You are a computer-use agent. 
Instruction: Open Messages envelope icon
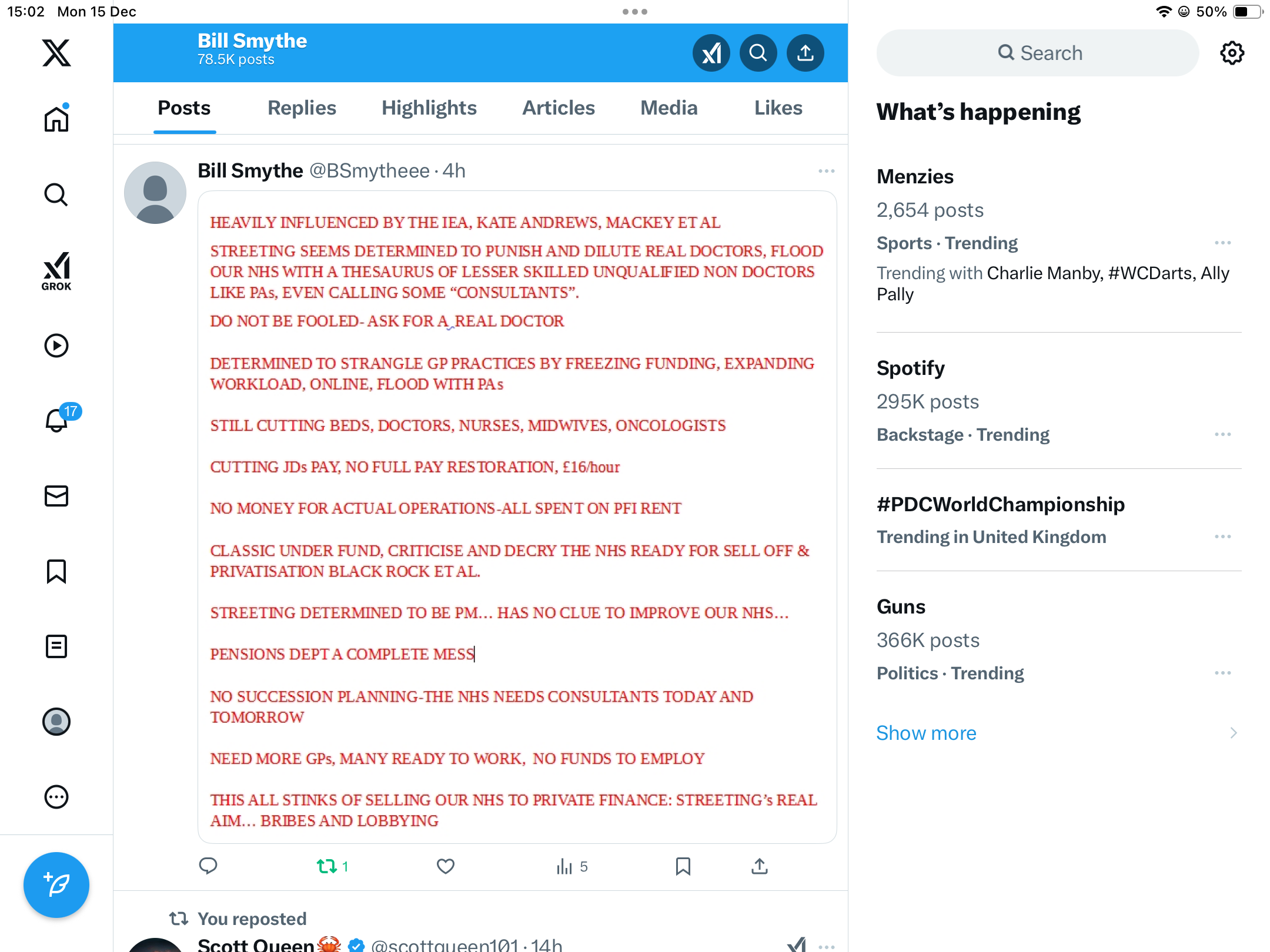[x=56, y=496]
